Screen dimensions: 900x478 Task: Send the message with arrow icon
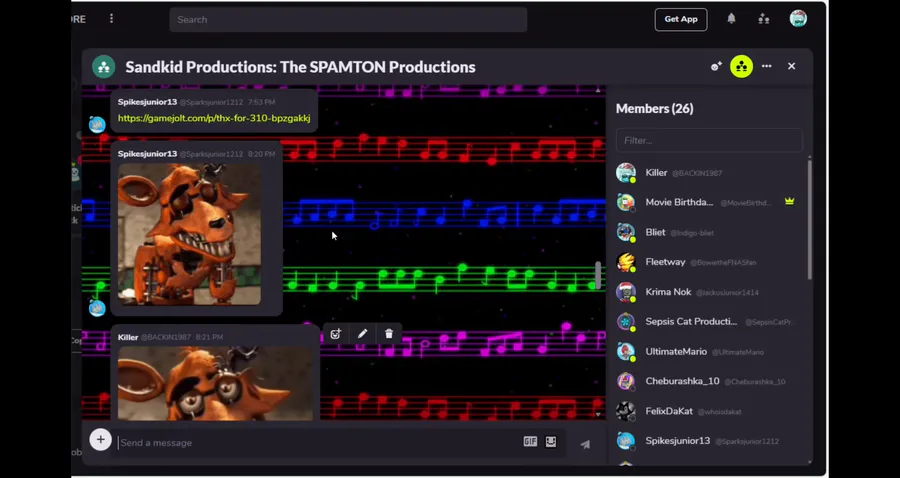[x=585, y=444]
